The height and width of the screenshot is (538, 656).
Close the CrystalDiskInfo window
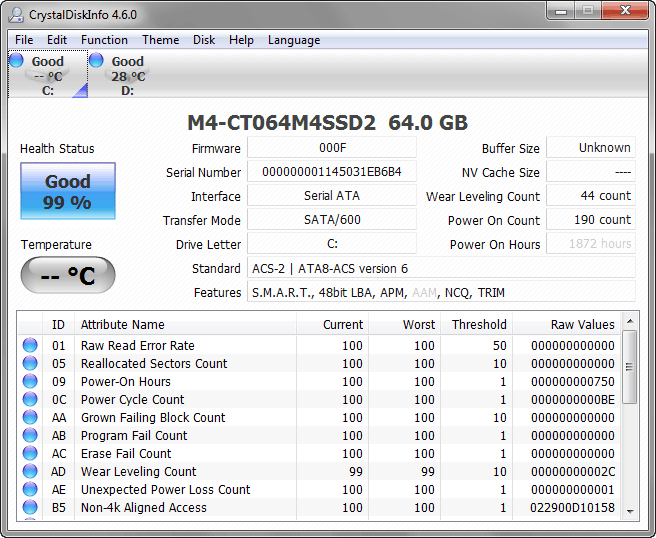[x=625, y=11]
